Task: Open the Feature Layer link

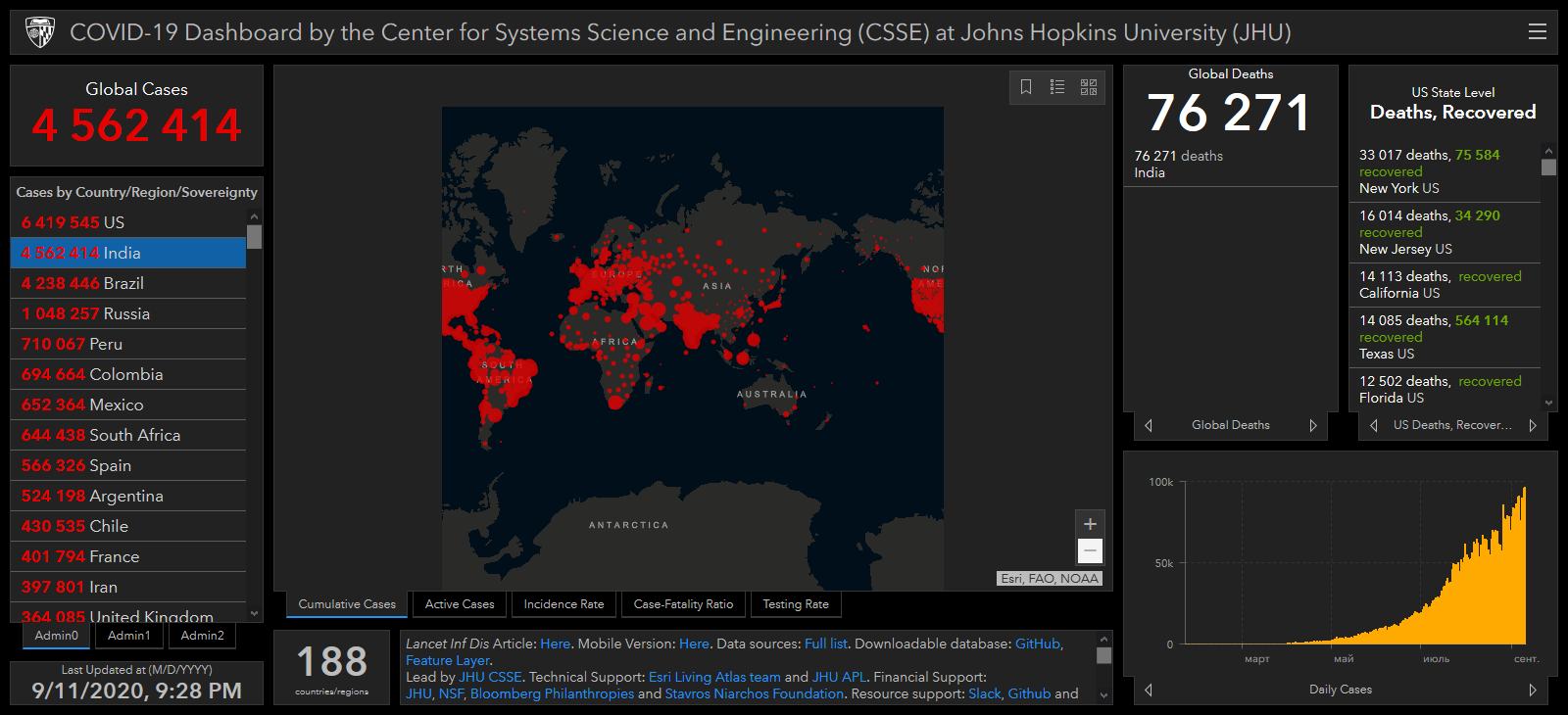Action: click(448, 660)
